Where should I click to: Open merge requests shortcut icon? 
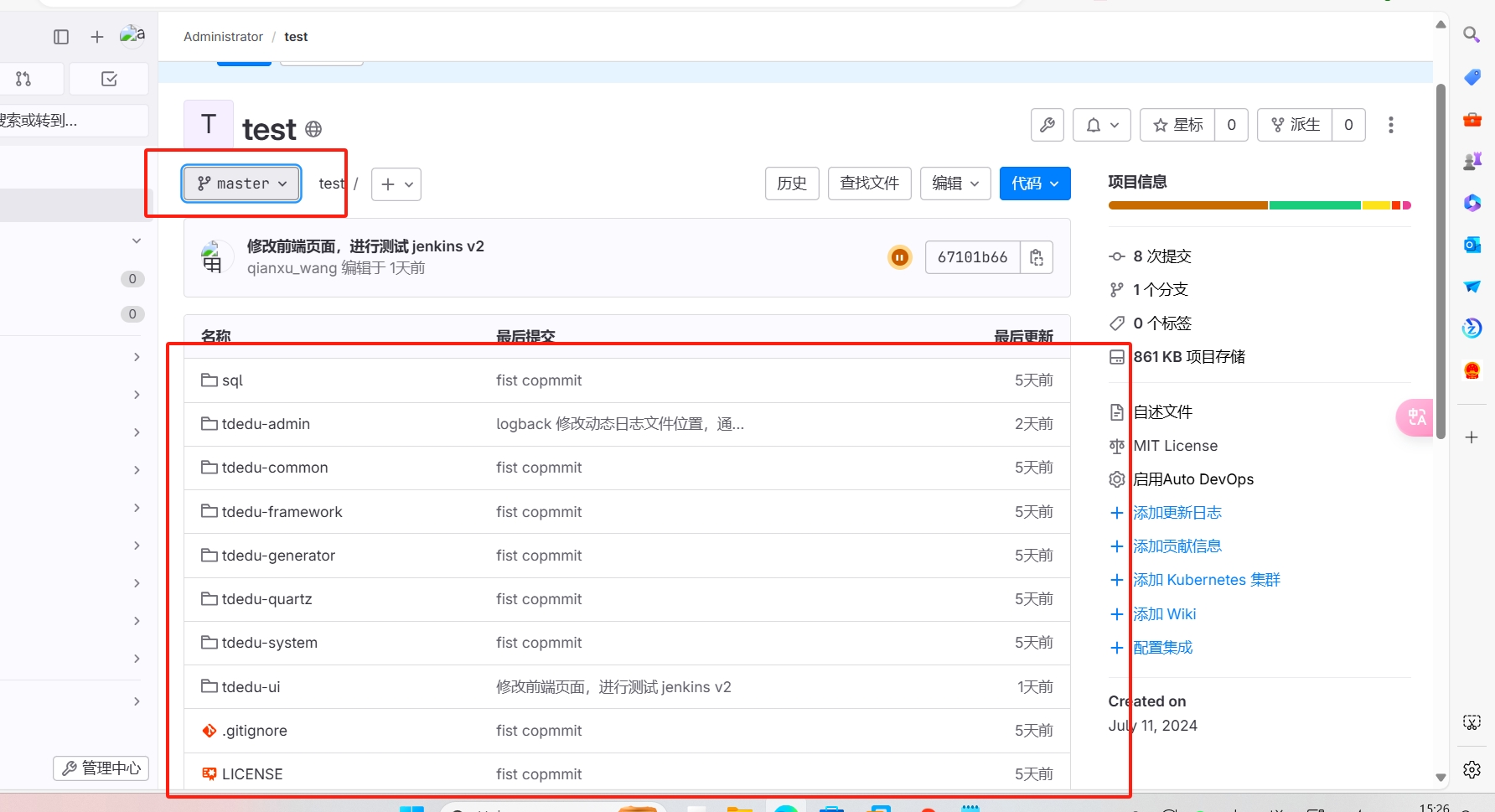point(23,79)
